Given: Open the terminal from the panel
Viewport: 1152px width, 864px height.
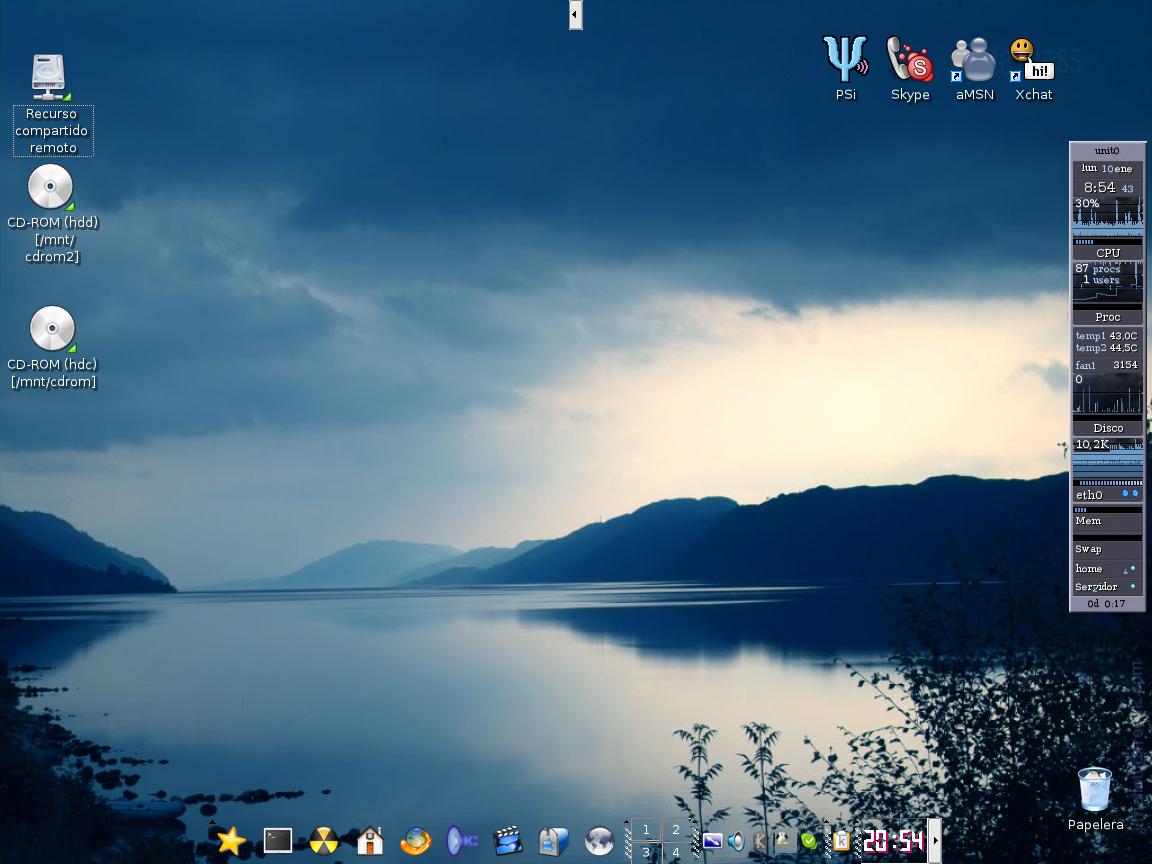Looking at the screenshot, I should pos(278,840).
